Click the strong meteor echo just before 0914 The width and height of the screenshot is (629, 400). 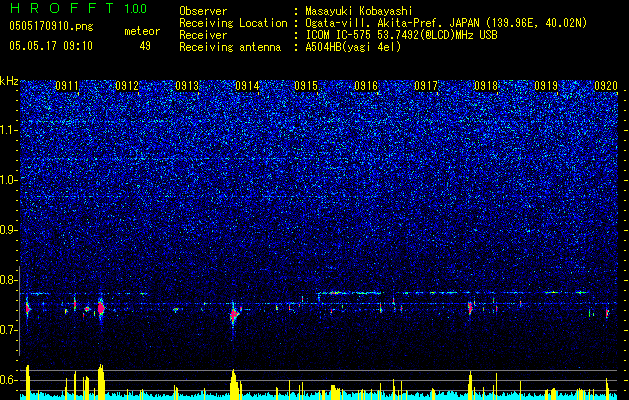click(233, 315)
